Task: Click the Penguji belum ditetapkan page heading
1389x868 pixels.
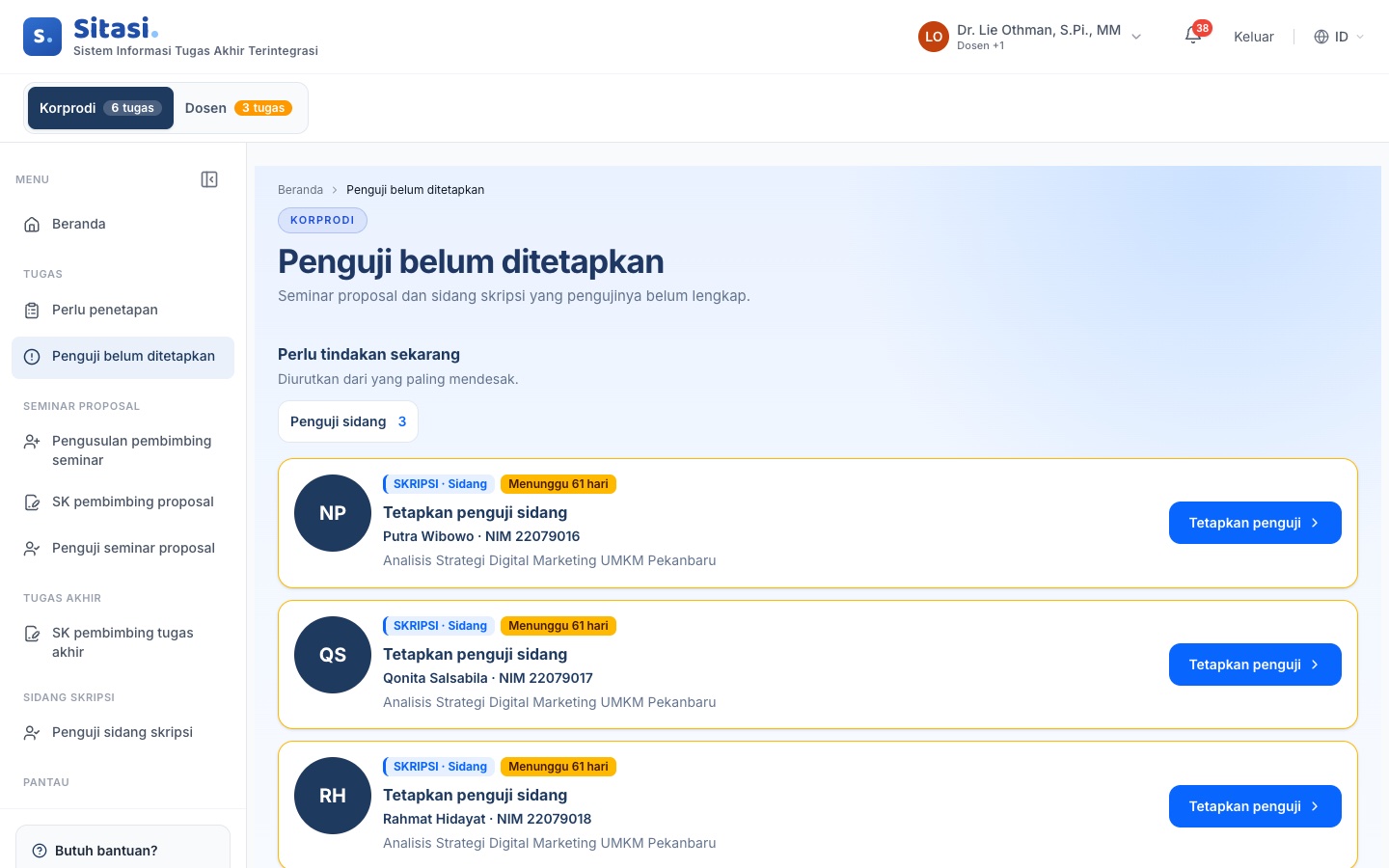Action: 471,261
